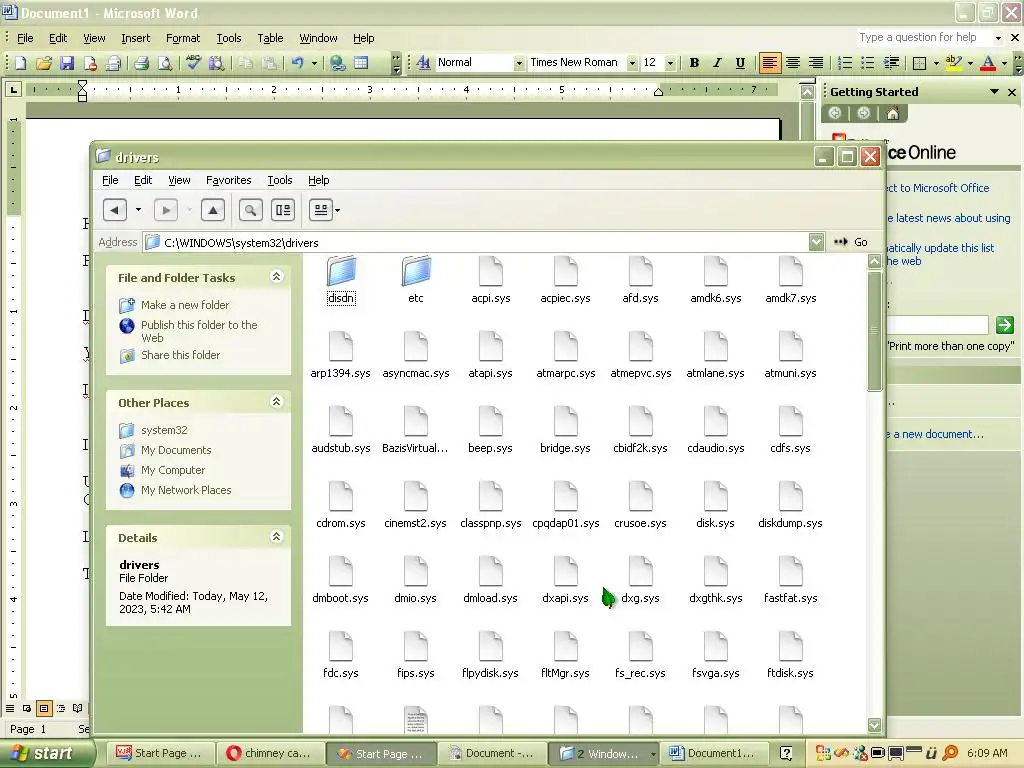This screenshot has width=1024, height=768.
Task: Open system32 in Other Places
Action: (164, 430)
